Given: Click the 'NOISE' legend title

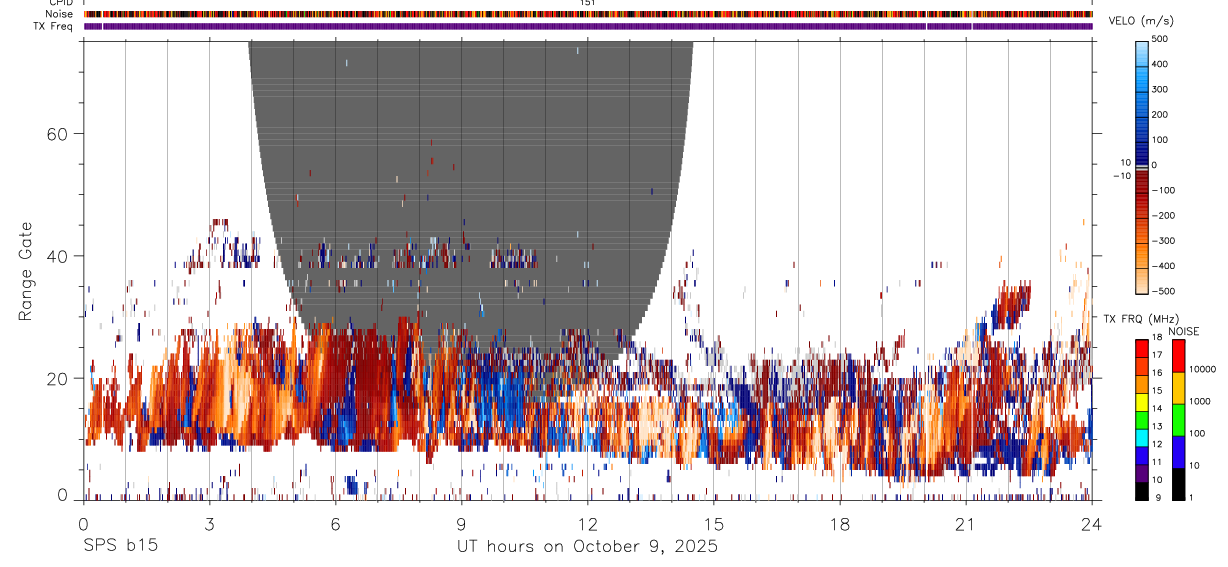Looking at the screenshot, I should coord(1183,331).
